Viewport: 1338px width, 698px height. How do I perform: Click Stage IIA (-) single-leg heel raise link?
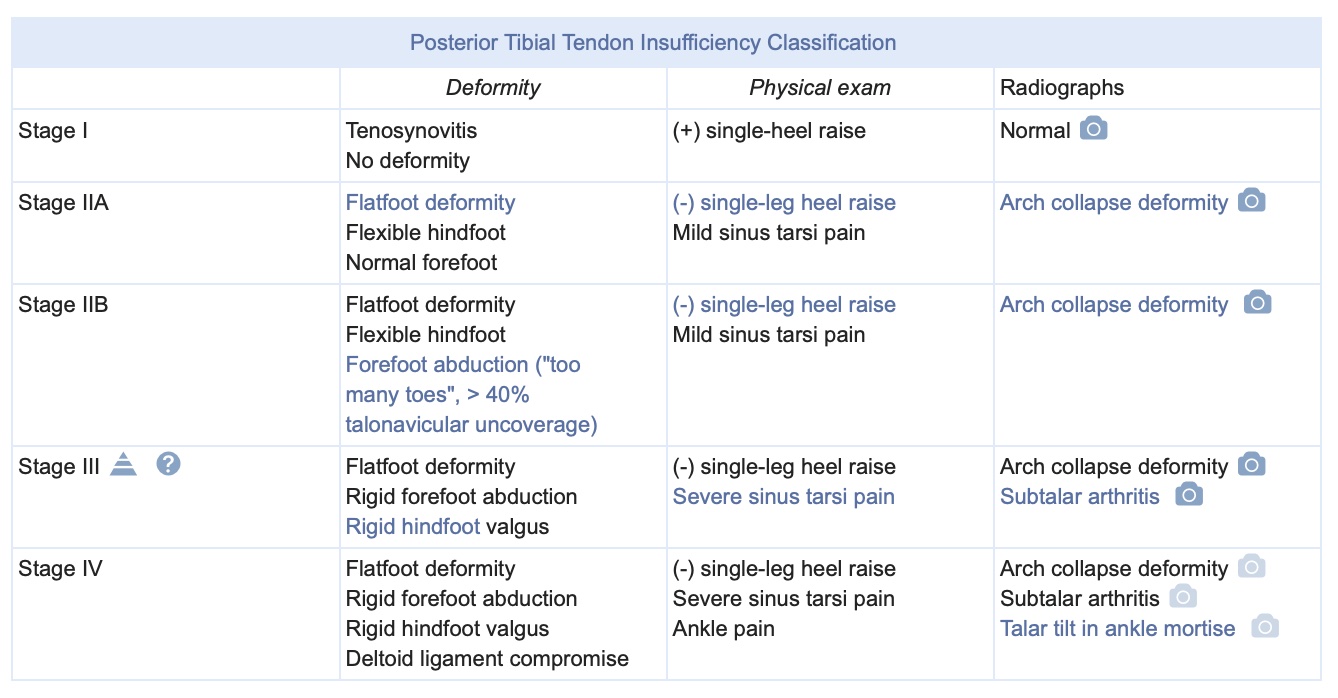[784, 203]
